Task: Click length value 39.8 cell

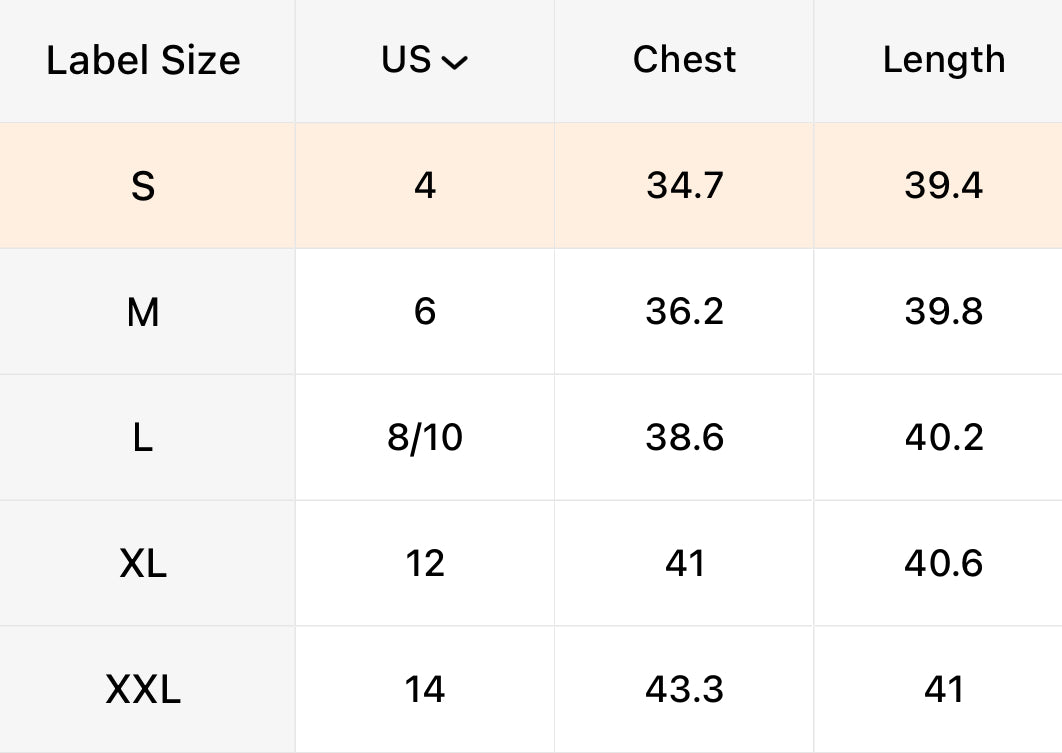Action: pyautogui.click(x=943, y=312)
